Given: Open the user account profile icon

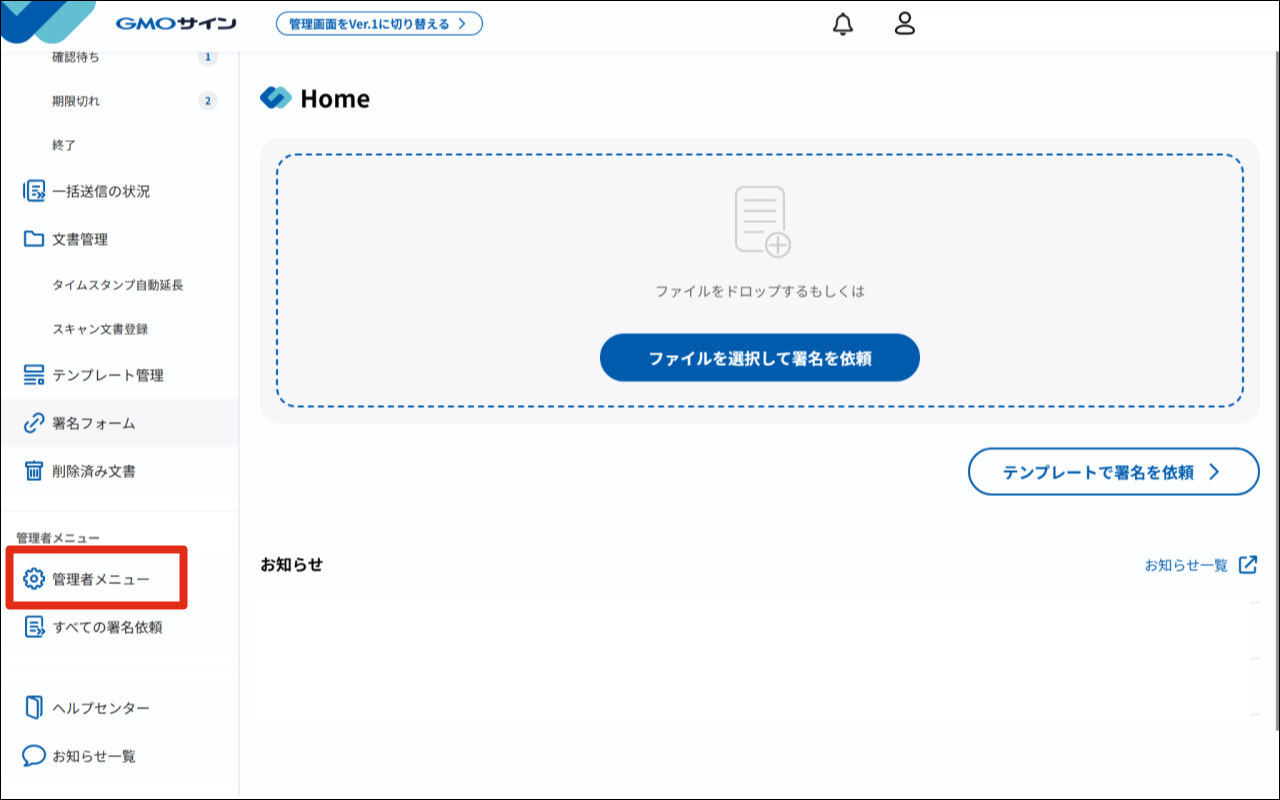Looking at the screenshot, I should coord(905,24).
